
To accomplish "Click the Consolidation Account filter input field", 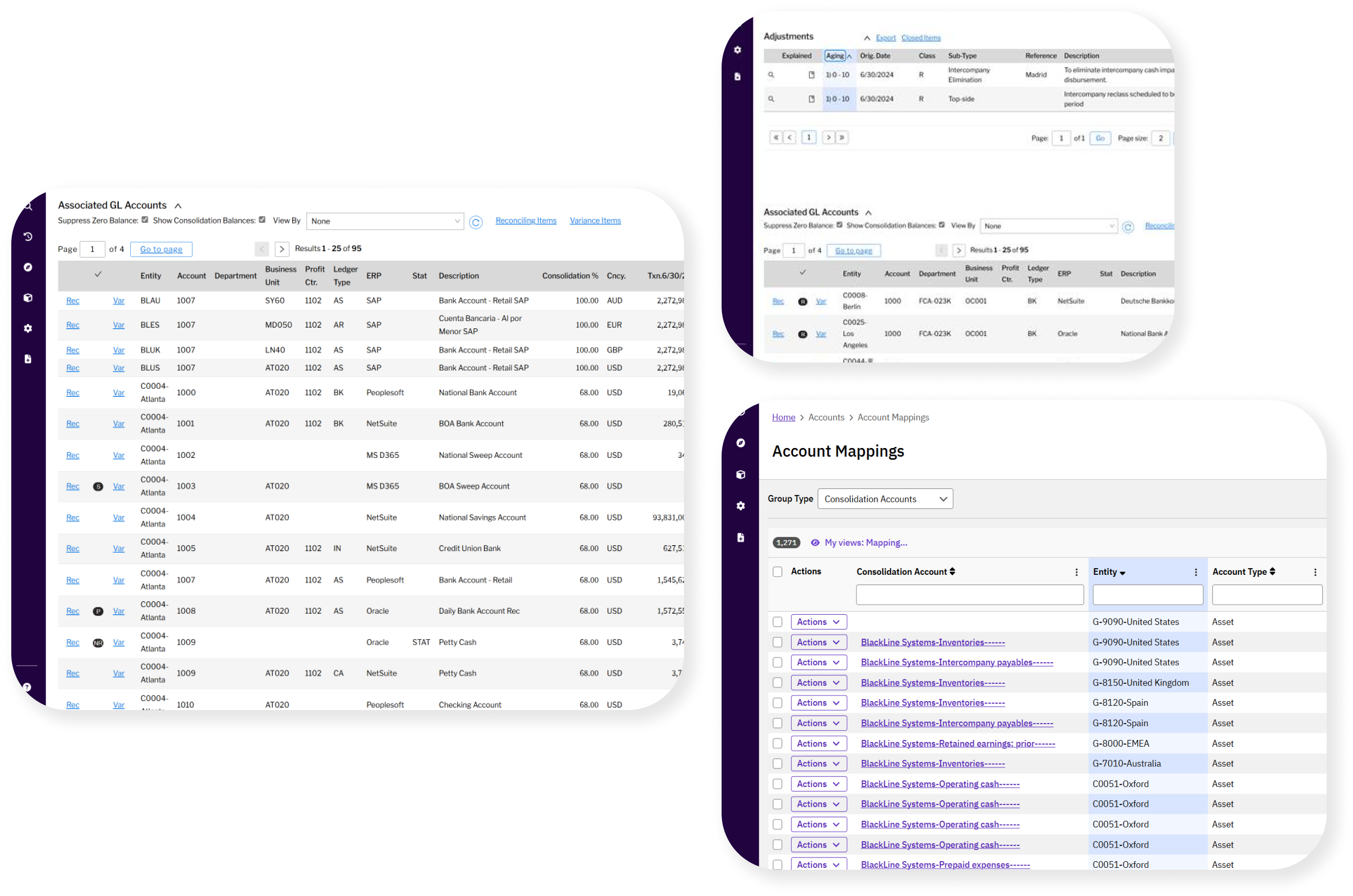I will 970,595.
